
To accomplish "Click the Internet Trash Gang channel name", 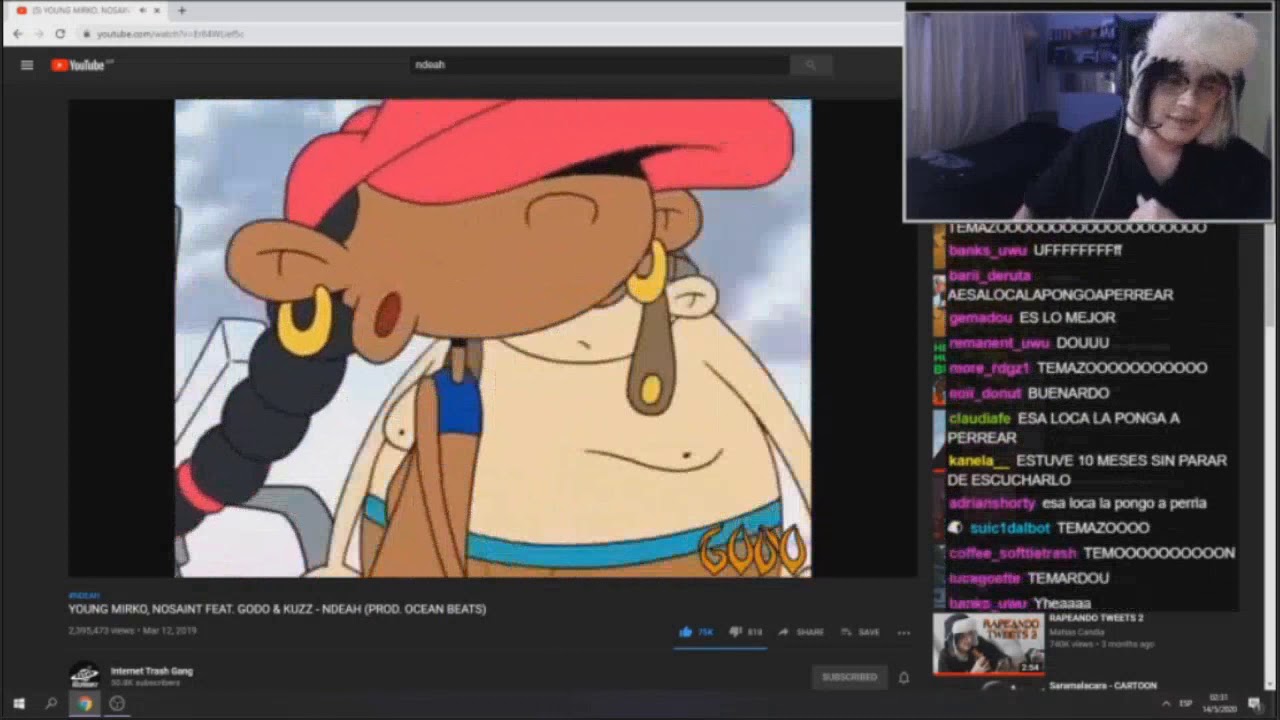I will coord(152,671).
